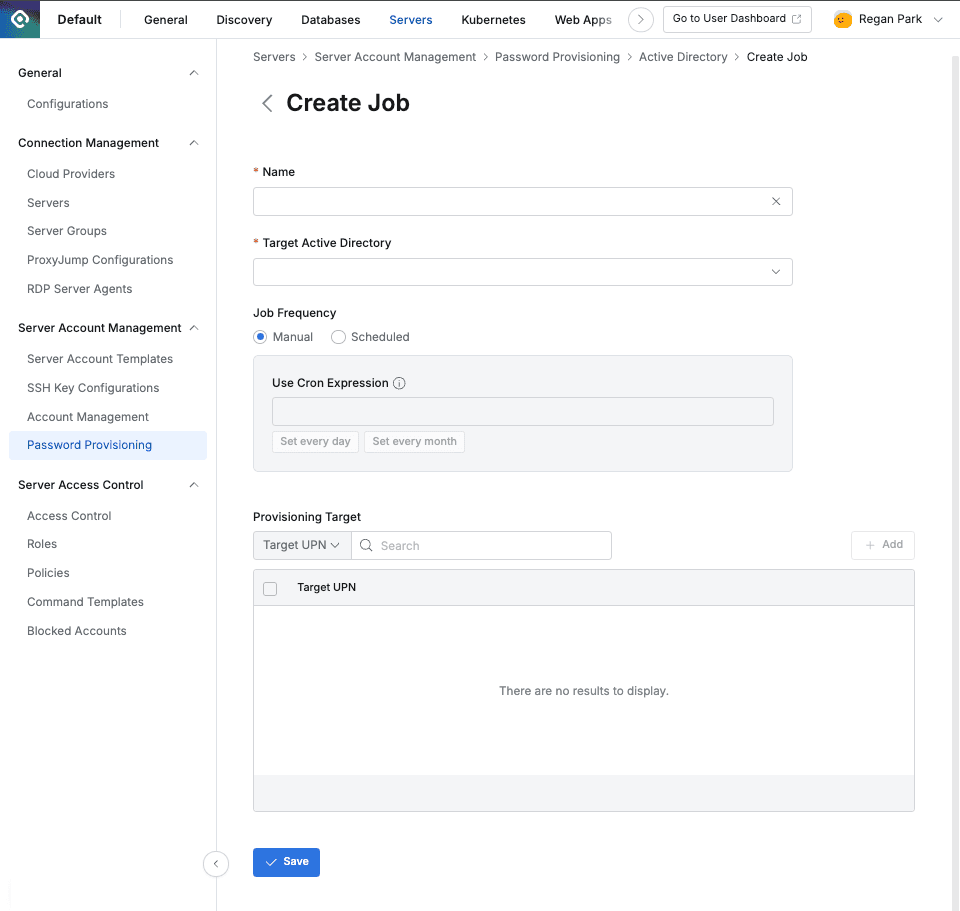This screenshot has width=960, height=911.
Task: Click the left chevron circle at bottom sidebar edge
Action: coord(216,863)
